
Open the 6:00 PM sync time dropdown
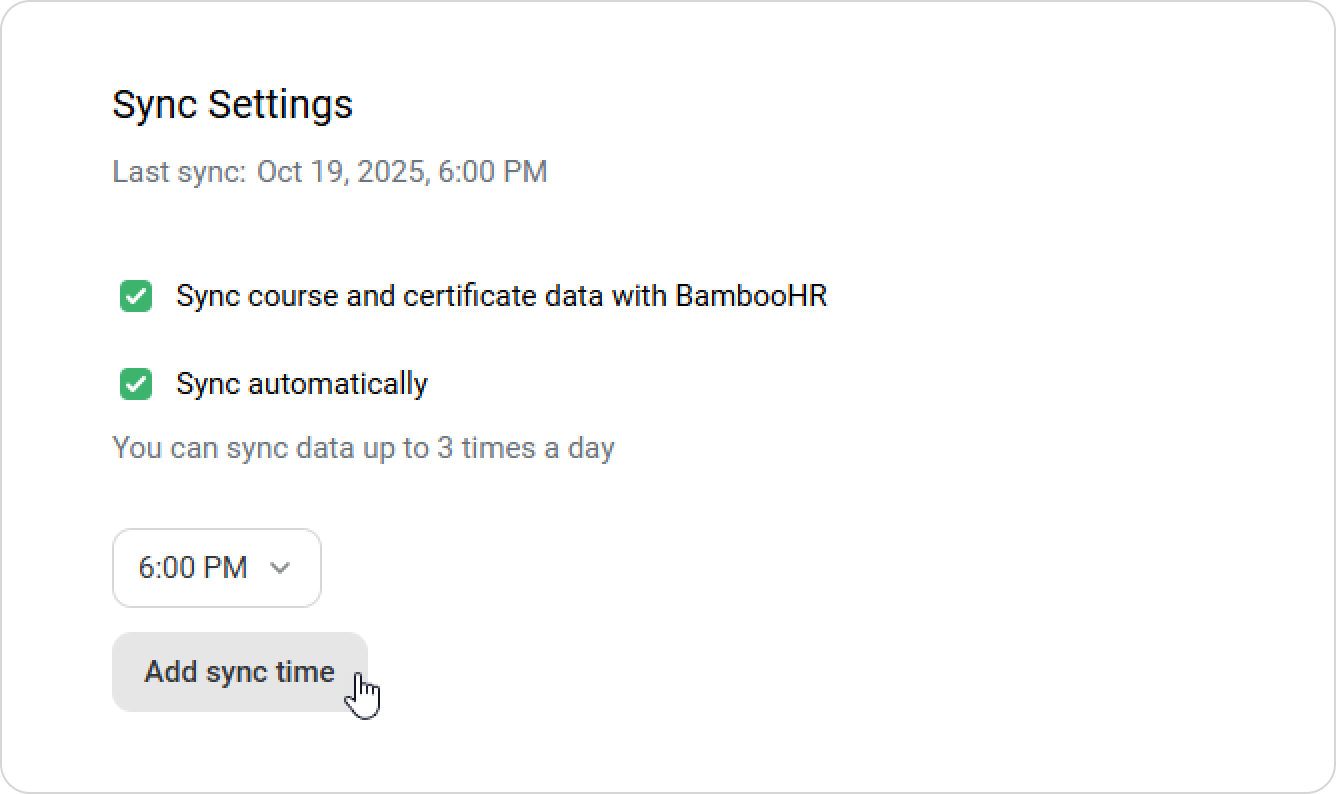pyautogui.click(x=216, y=568)
